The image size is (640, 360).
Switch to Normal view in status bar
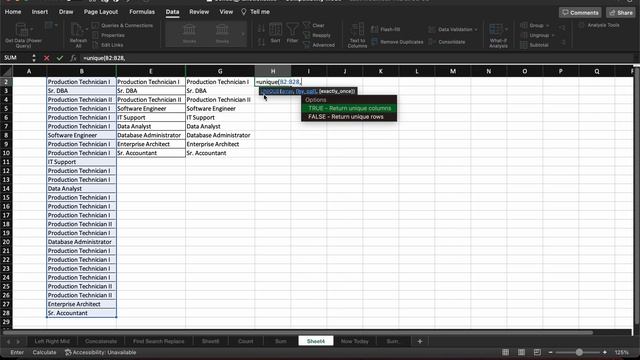[x=505, y=352]
